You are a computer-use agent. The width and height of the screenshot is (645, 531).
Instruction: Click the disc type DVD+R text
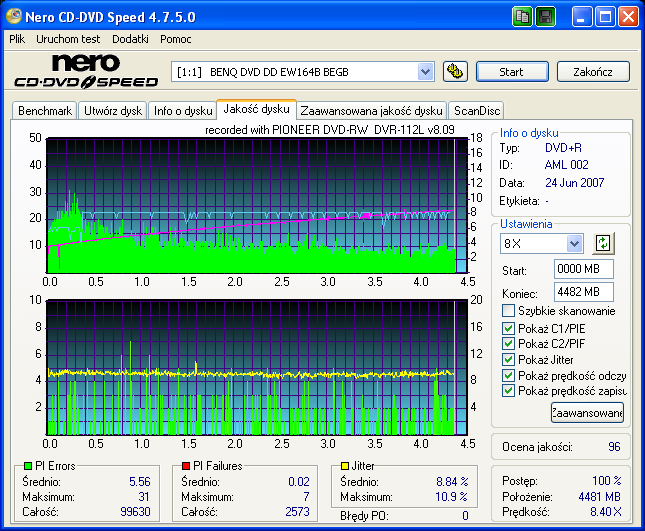563,148
